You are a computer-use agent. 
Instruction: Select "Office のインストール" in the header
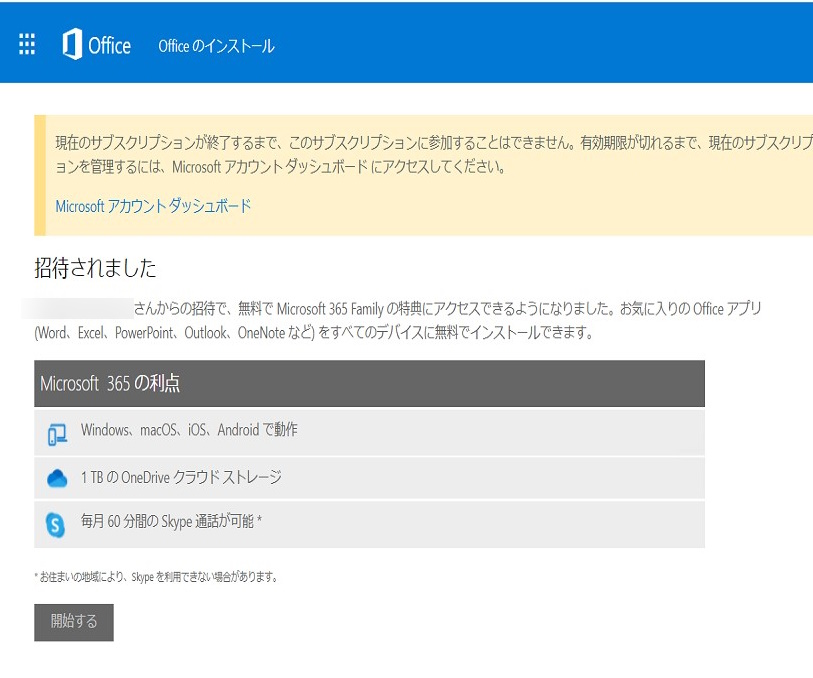[216, 45]
